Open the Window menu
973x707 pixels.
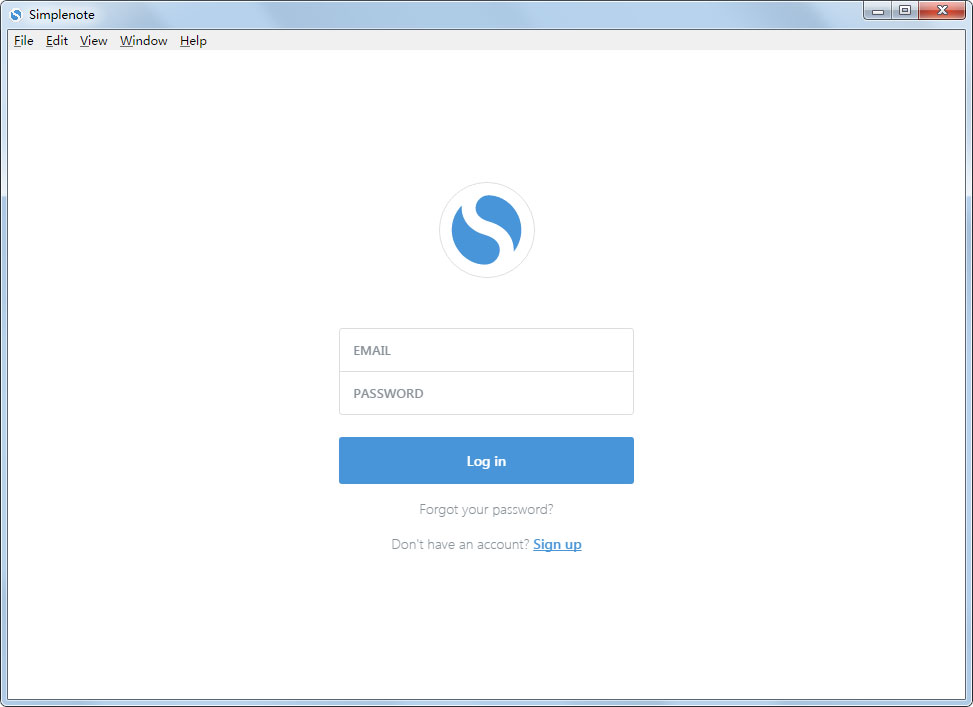(143, 41)
